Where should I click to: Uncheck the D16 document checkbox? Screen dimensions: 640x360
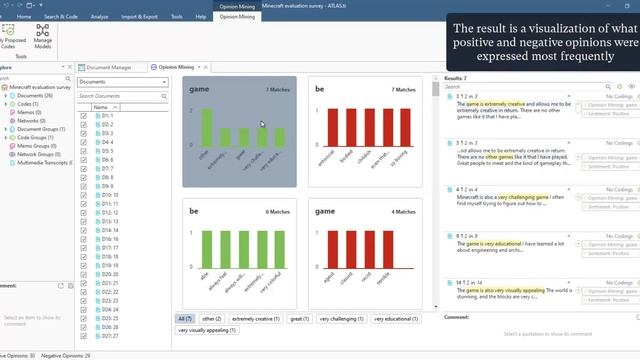(x=84, y=239)
